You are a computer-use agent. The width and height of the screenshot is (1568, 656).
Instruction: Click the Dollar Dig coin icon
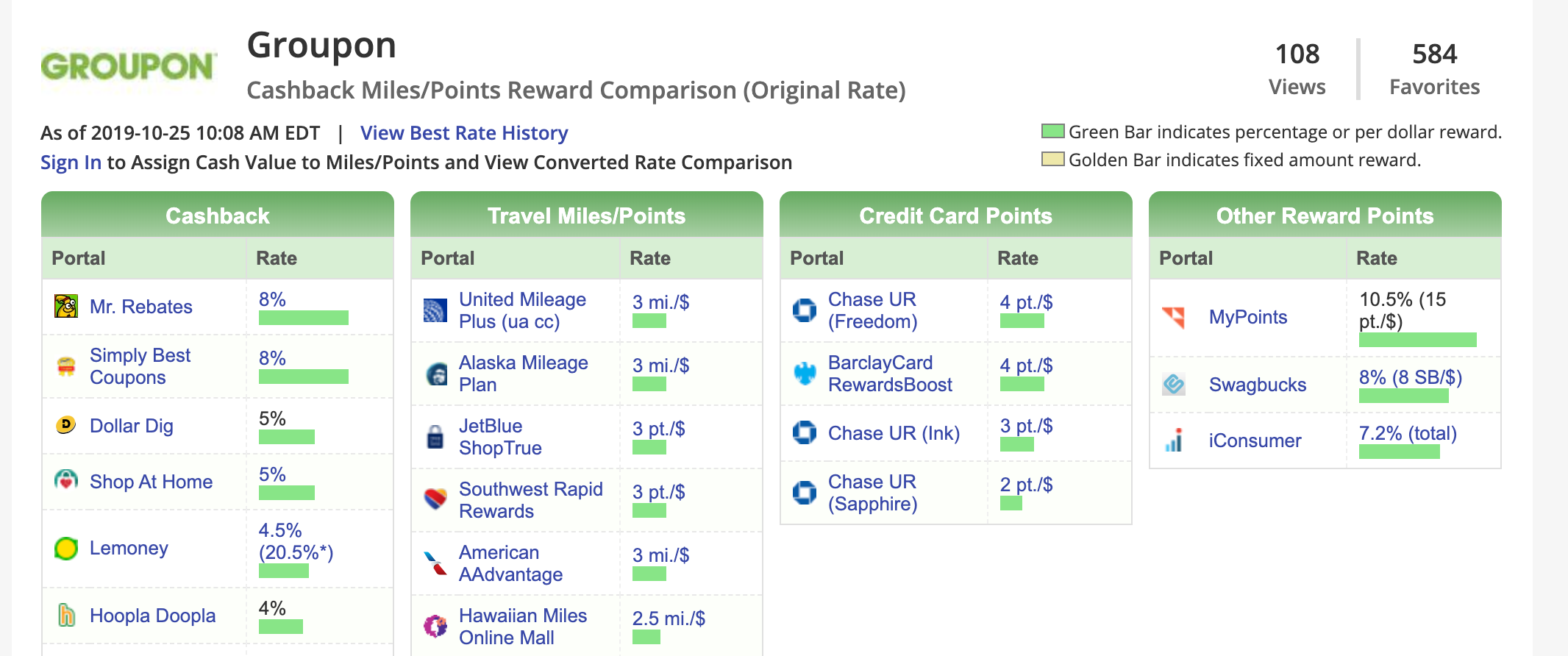66,425
